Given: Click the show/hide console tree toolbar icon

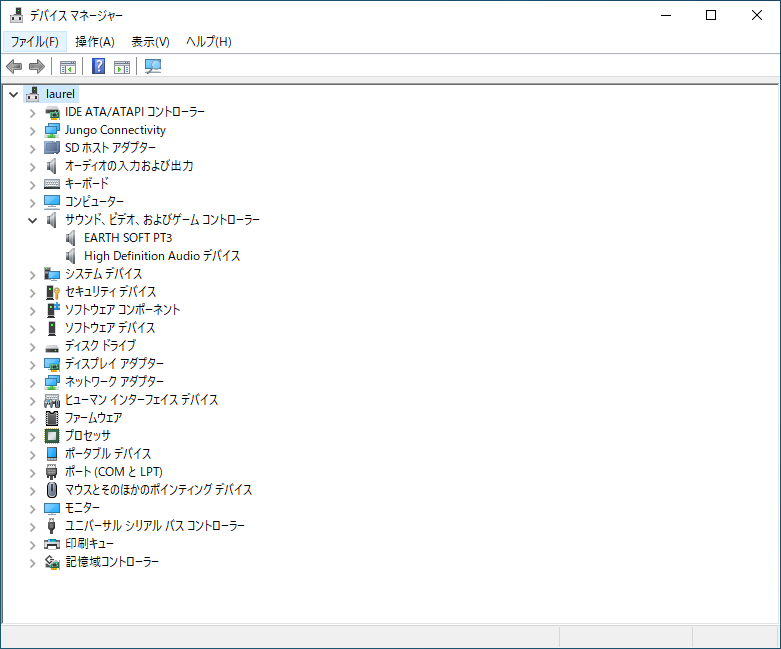Looking at the screenshot, I should 68,66.
